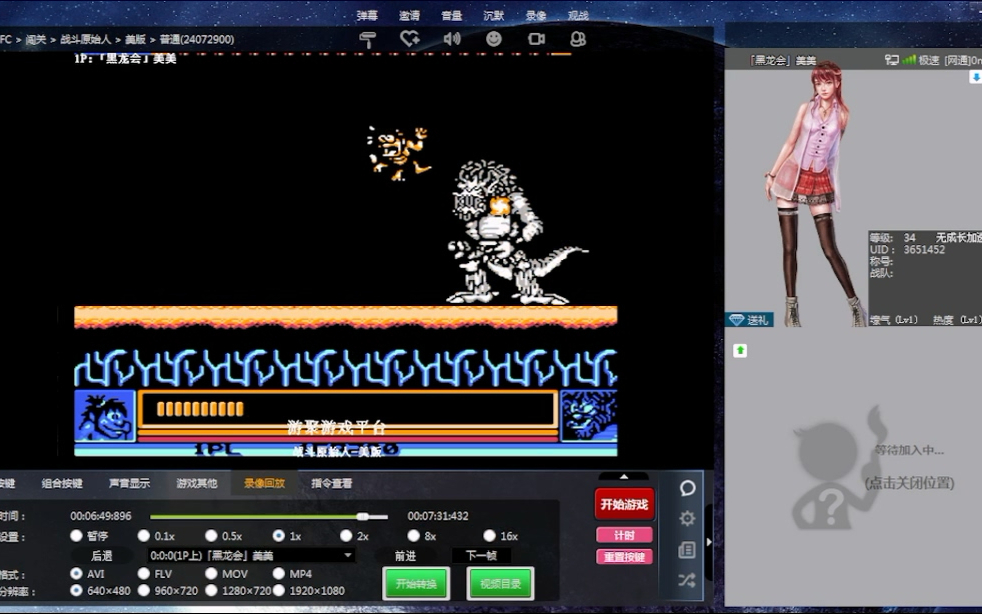
Task: Click the news list icon in sidebar
Action: click(x=687, y=549)
